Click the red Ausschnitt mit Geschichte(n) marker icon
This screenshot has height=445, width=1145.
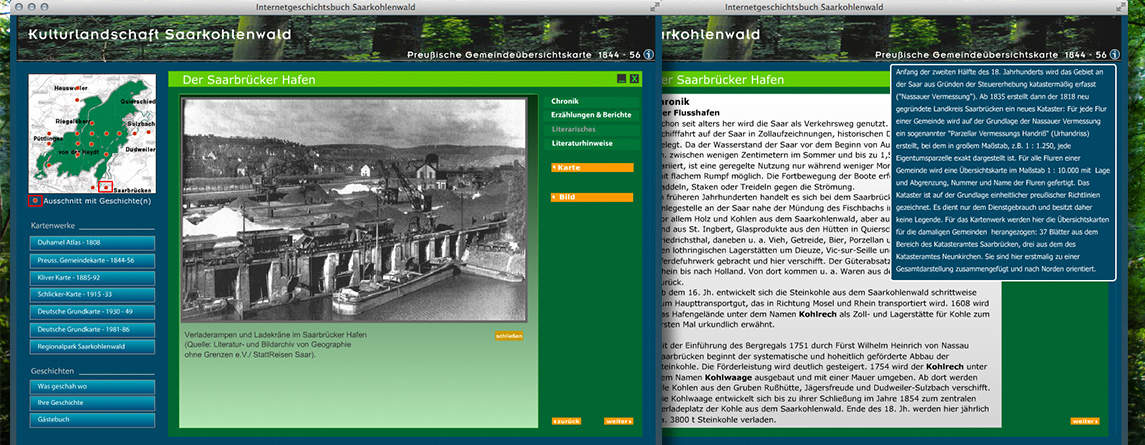click(x=35, y=200)
